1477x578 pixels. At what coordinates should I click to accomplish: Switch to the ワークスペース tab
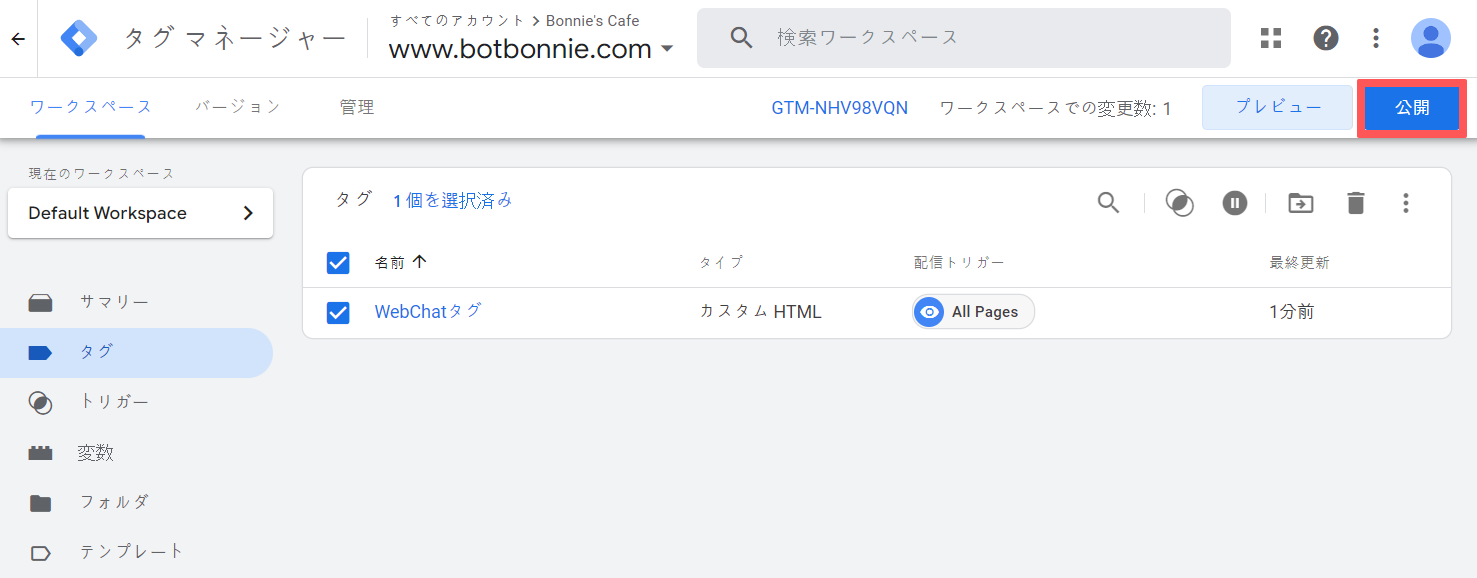click(91, 107)
